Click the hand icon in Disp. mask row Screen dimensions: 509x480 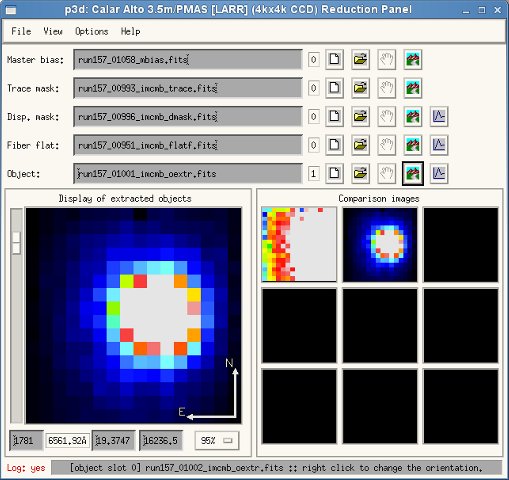pyautogui.click(x=387, y=117)
